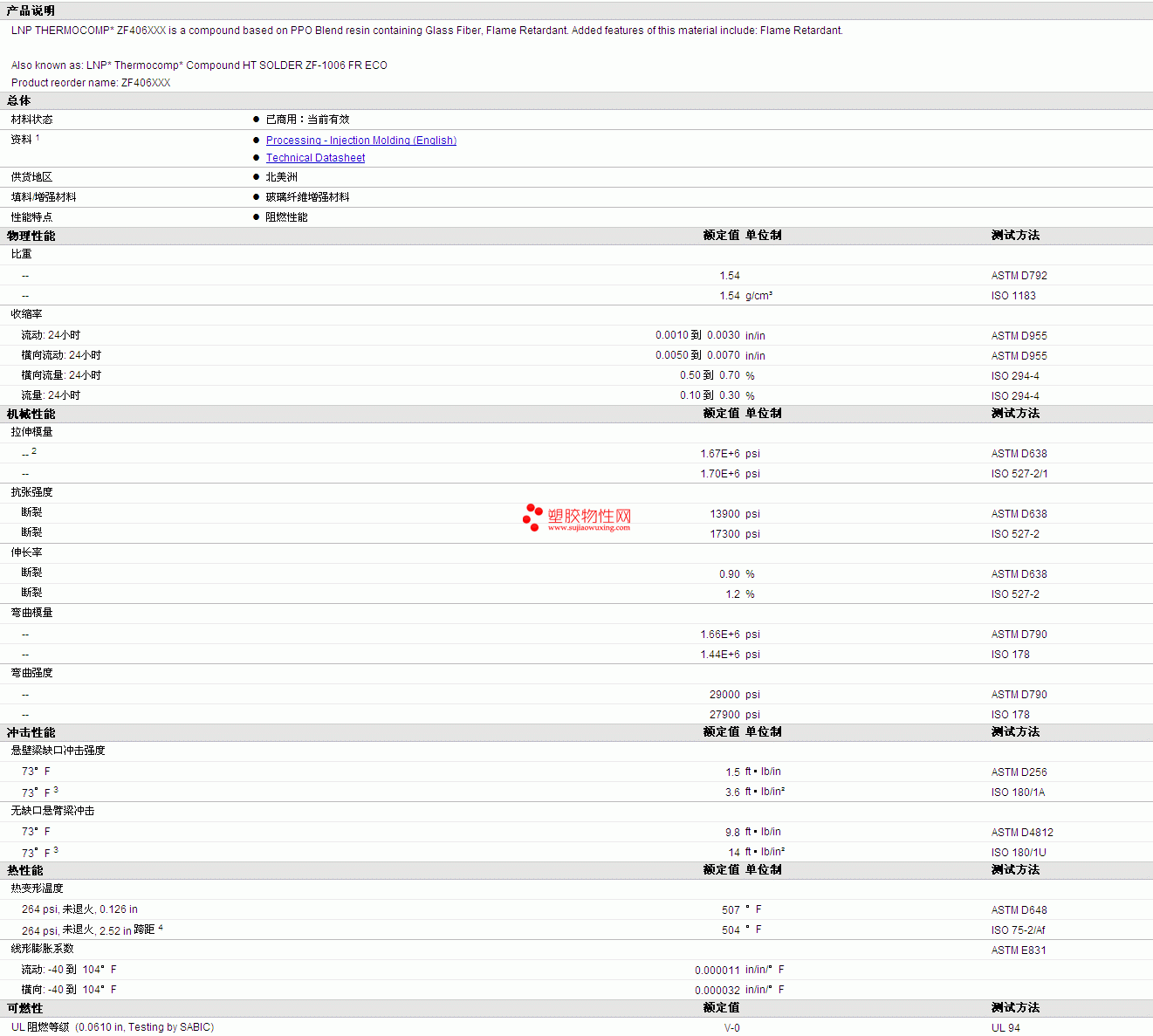Select the V-0 flame rating value
This screenshot has height=1036, width=1153.
click(x=732, y=1028)
